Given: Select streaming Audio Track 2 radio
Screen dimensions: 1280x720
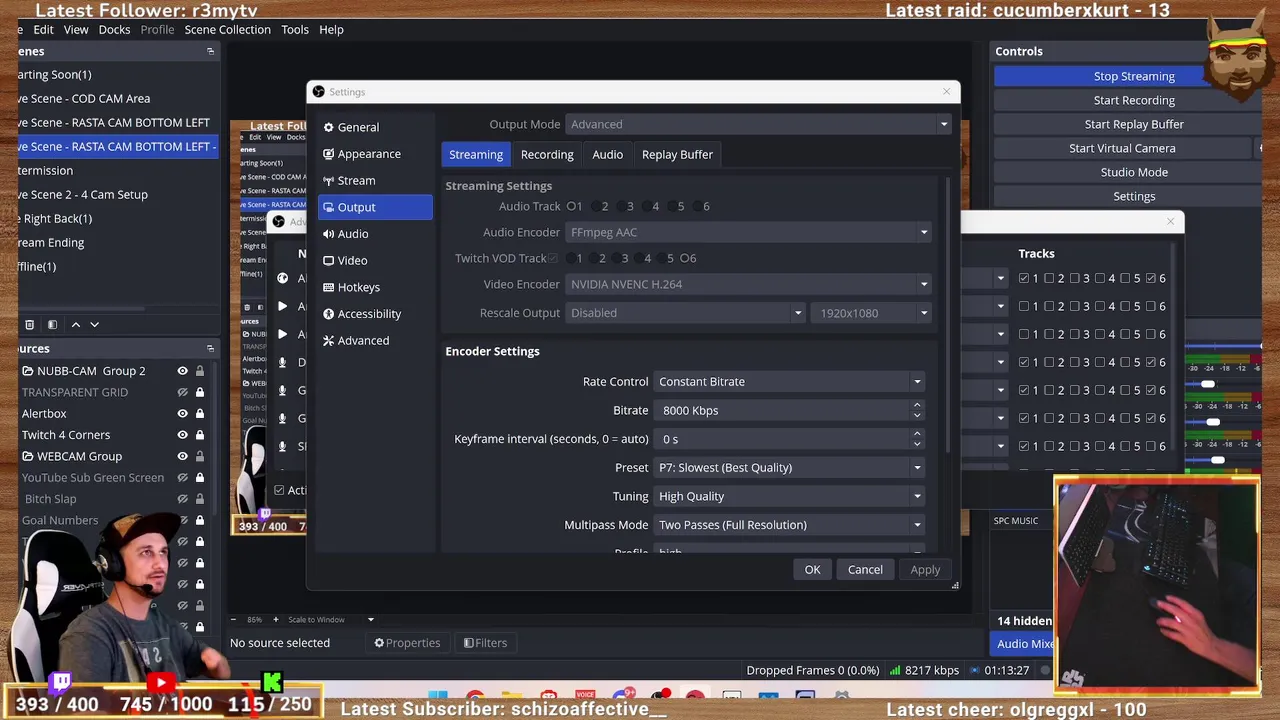Looking at the screenshot, I should tap(599, 206).
